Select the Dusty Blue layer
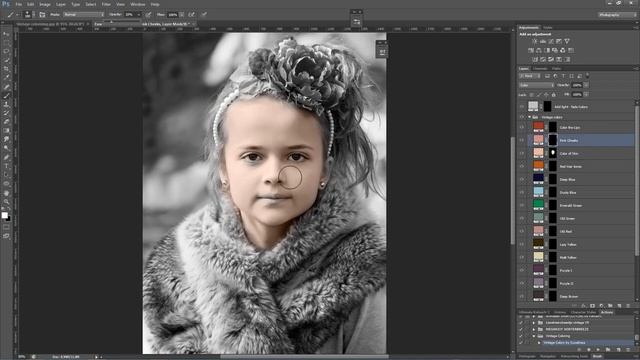 581,193
